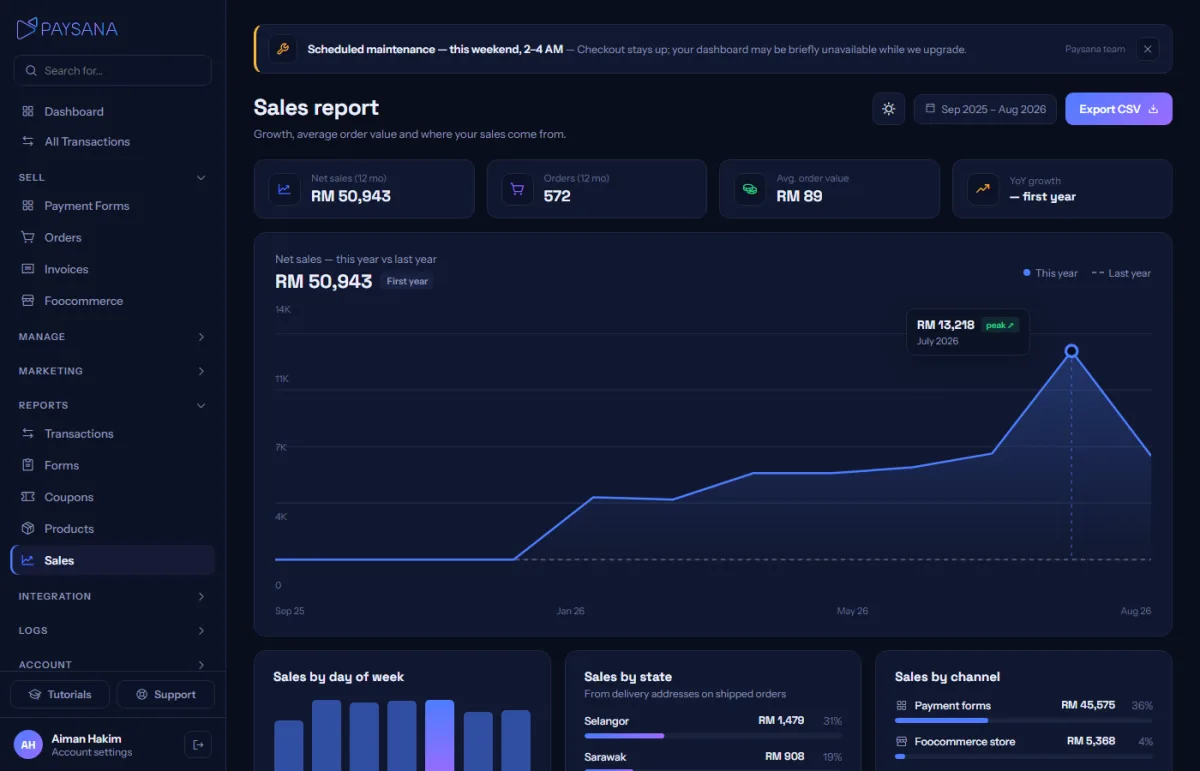
Task: Click the Foocommerce store progress bar
Action: (x=1024, y=756)
